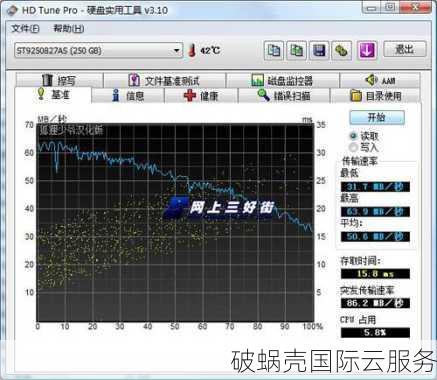
Task: Switch to the AAM tab
Action: (380, 80)
